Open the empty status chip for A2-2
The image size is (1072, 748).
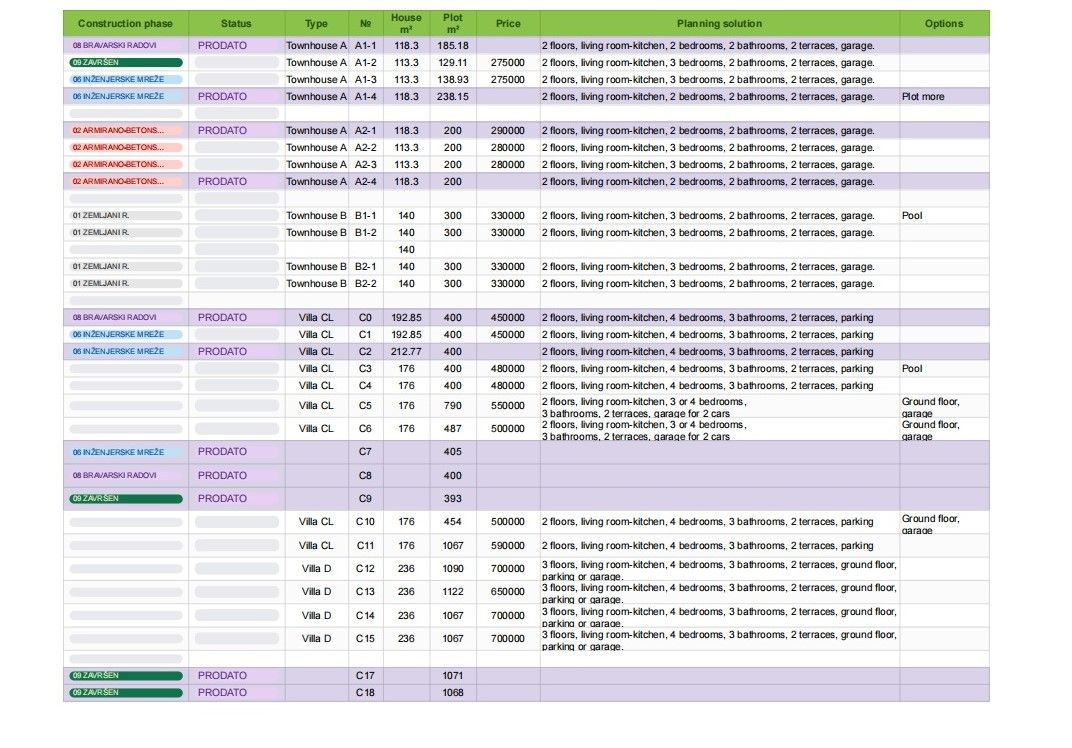(237, 148)
